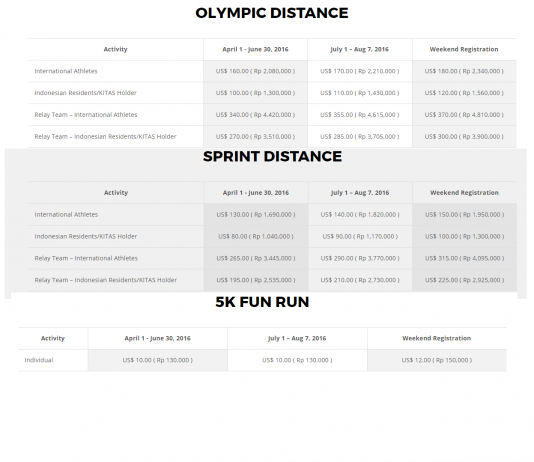Select Fun Run Individual row label
The height and width of the screenshot is (462, 534).
pos(39,360)
